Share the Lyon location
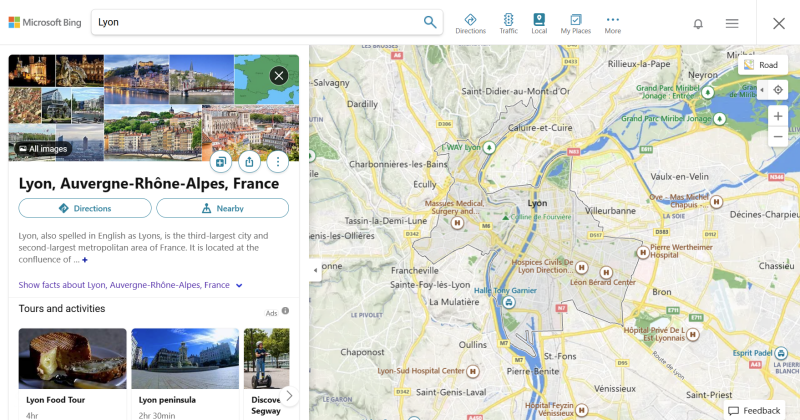This screenshot has width=800, height=420. click(x=249, y=161)
